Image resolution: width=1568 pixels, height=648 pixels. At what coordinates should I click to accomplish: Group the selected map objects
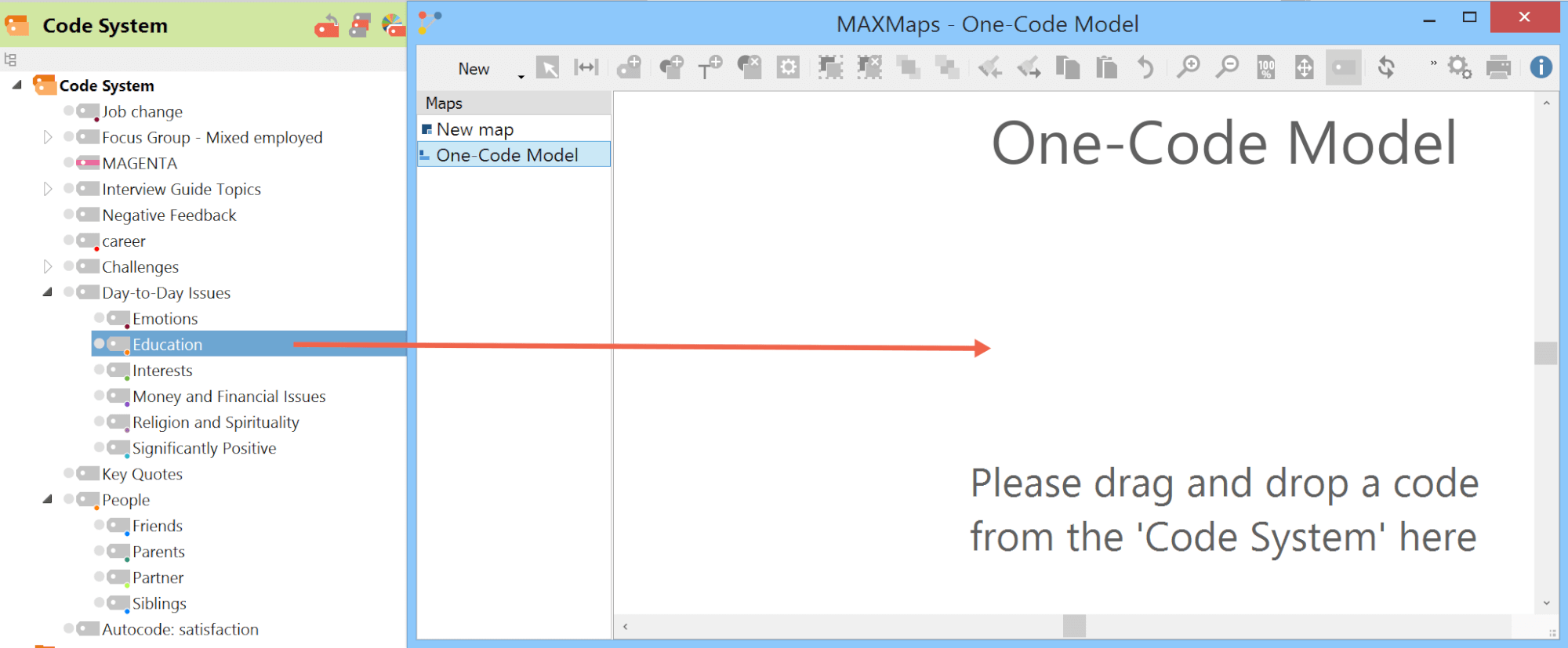(x=830, y=67)
